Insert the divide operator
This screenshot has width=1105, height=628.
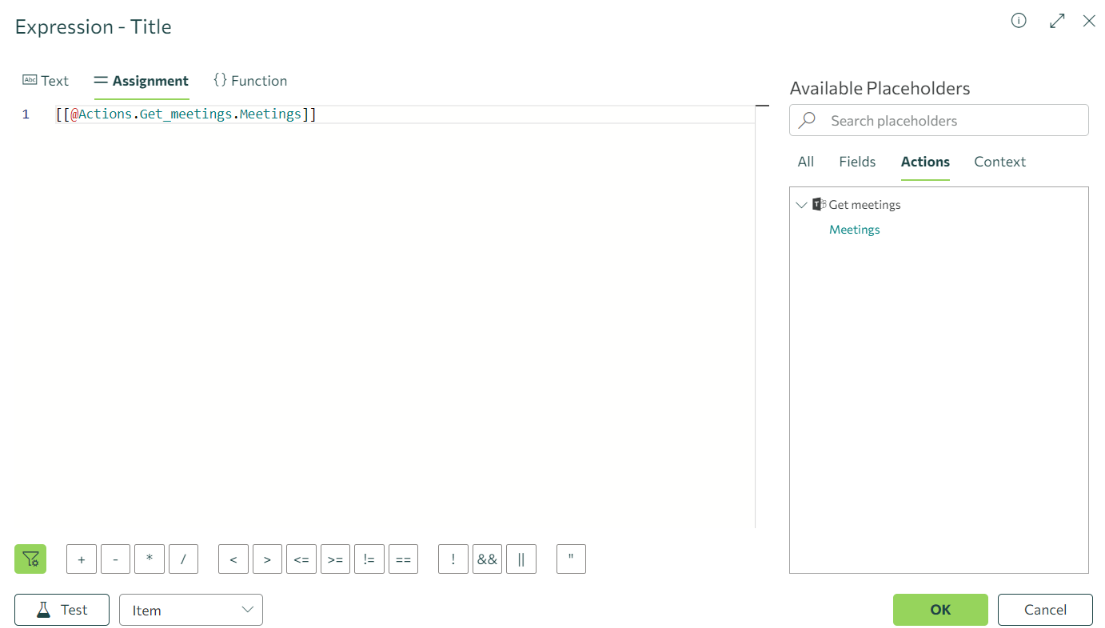183,559
